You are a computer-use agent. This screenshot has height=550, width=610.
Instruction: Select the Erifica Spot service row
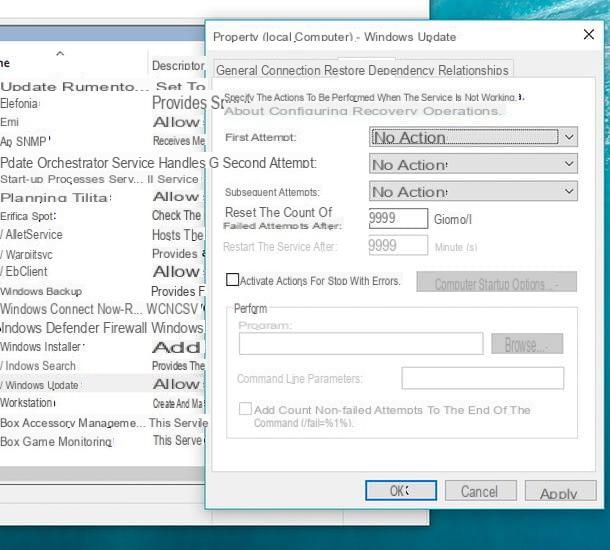tap(102, 216)
